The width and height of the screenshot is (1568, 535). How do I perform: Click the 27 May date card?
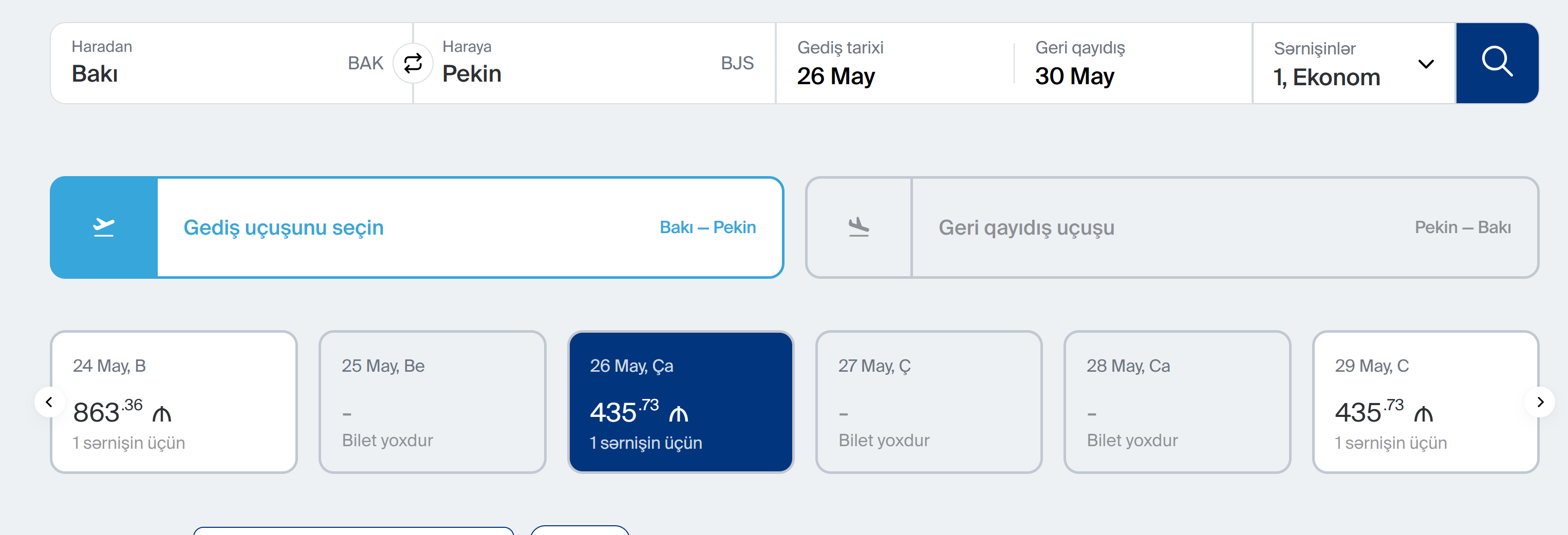point(928,402)
